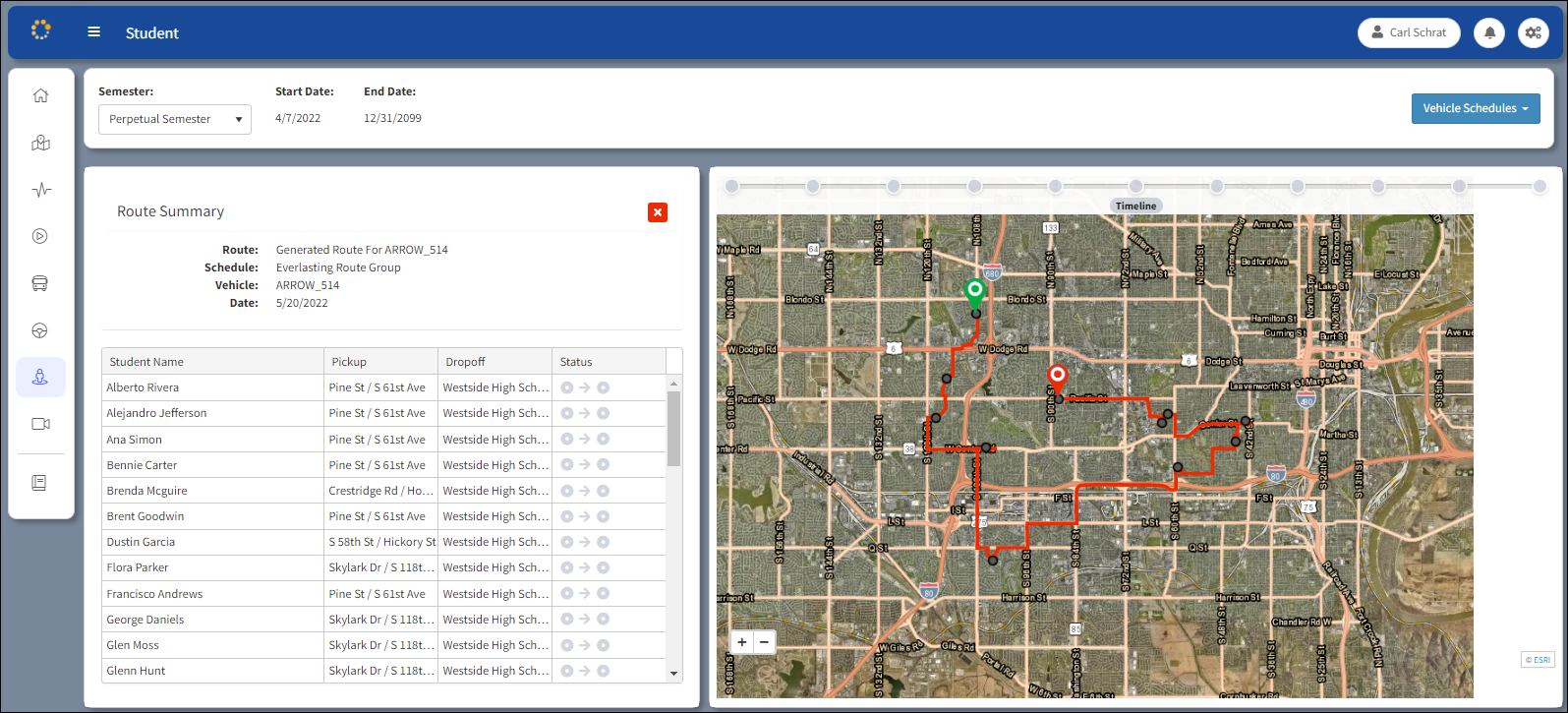
Task: Click the notifications bell icon
Action: point(1489,32)
